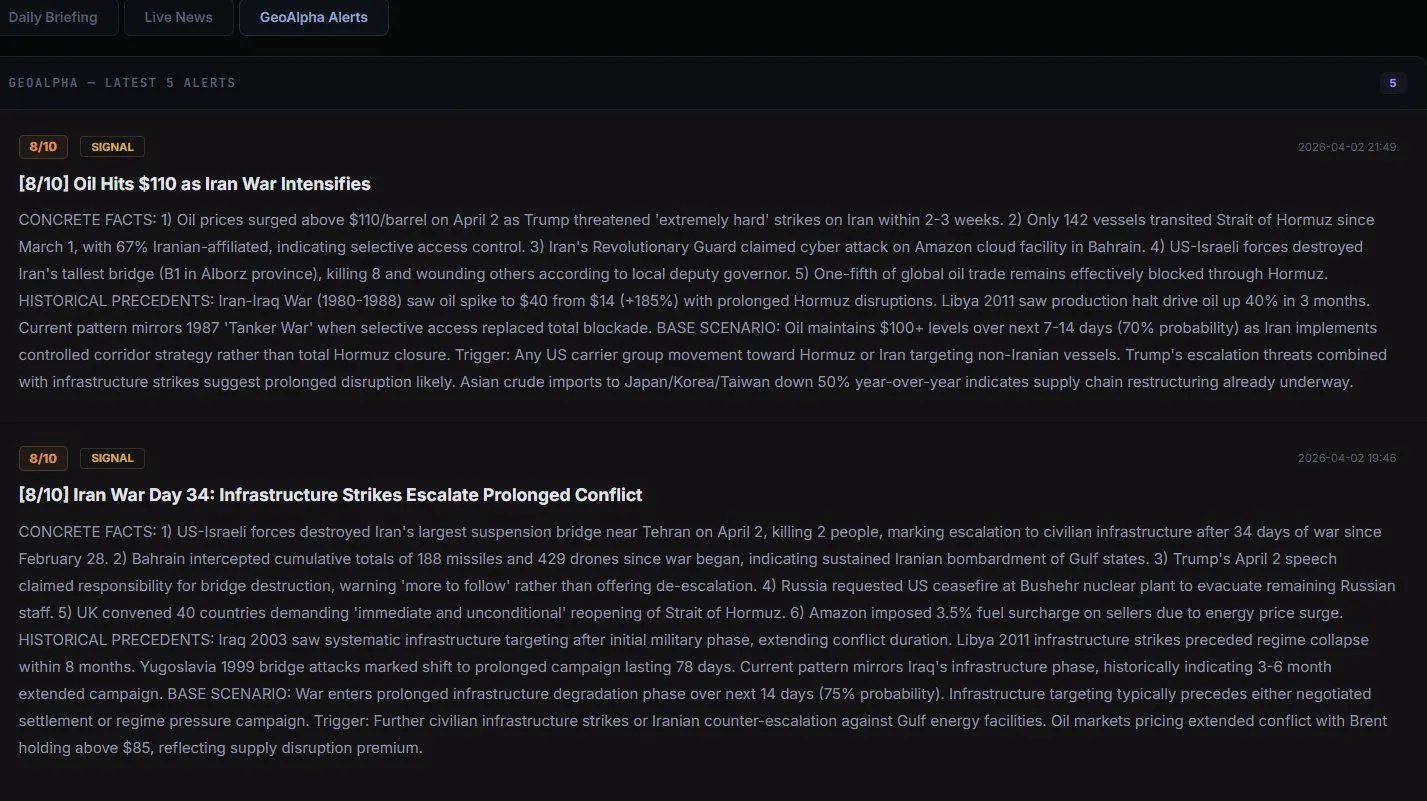Click the 8/10 badge on the Iran War Day 34 alert
Image resolution: width=1427 pixels, height=801 pixels.
pos(43,458)
